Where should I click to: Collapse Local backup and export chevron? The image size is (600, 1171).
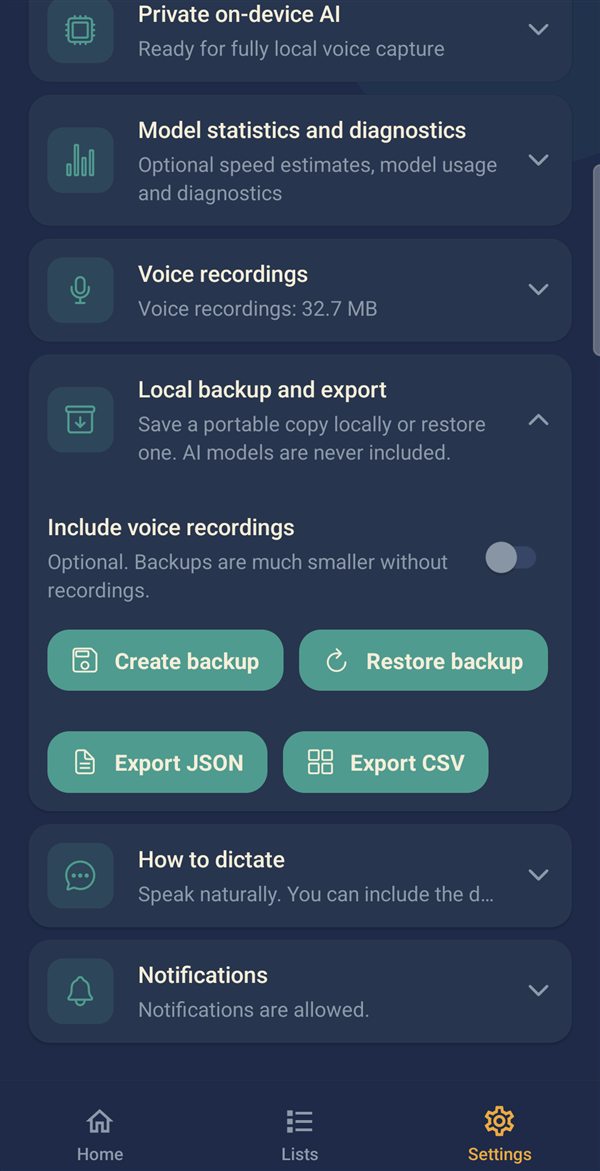click(539, 420)
